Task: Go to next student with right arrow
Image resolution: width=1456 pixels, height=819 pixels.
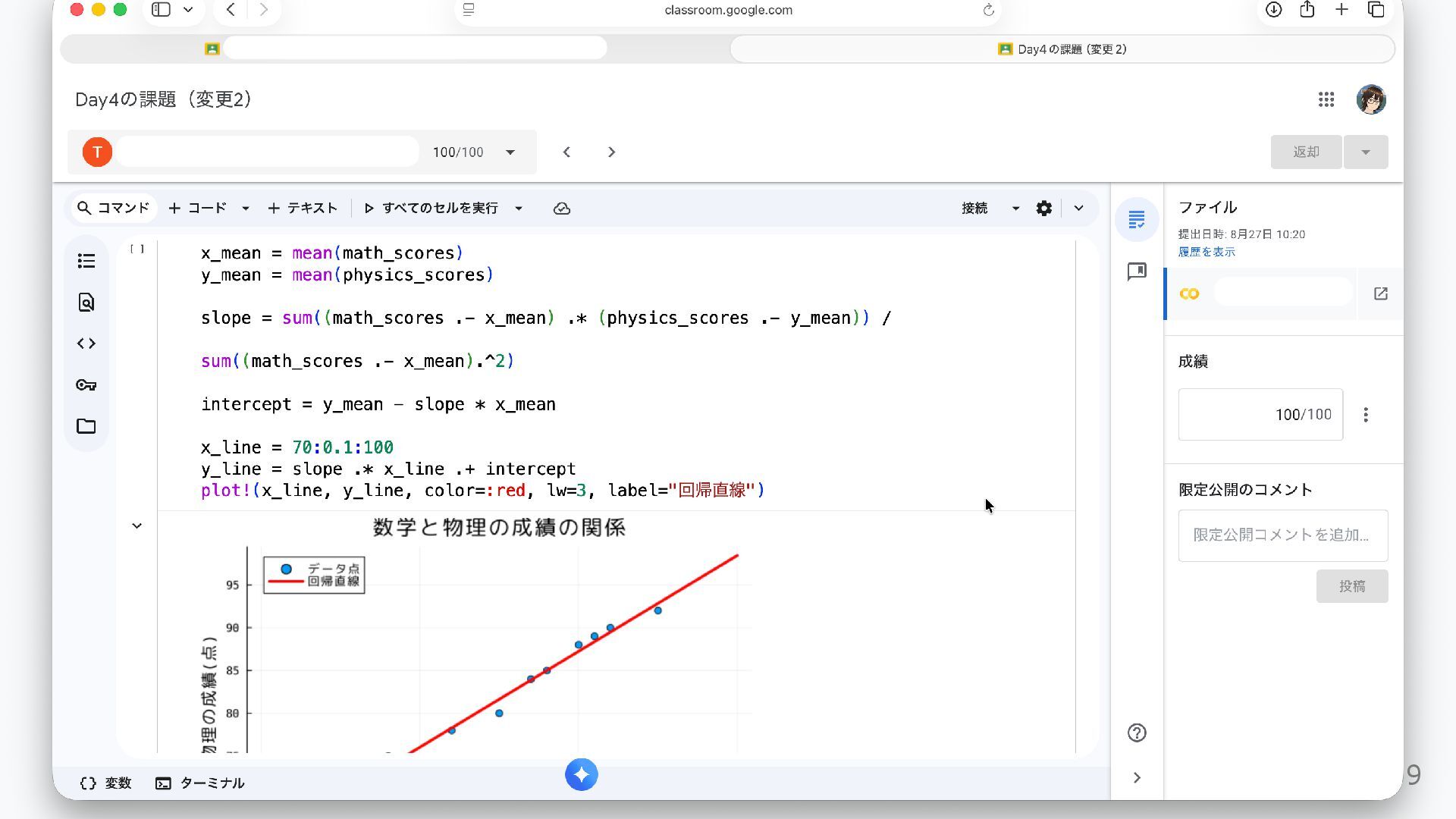Action: (611, 152)
